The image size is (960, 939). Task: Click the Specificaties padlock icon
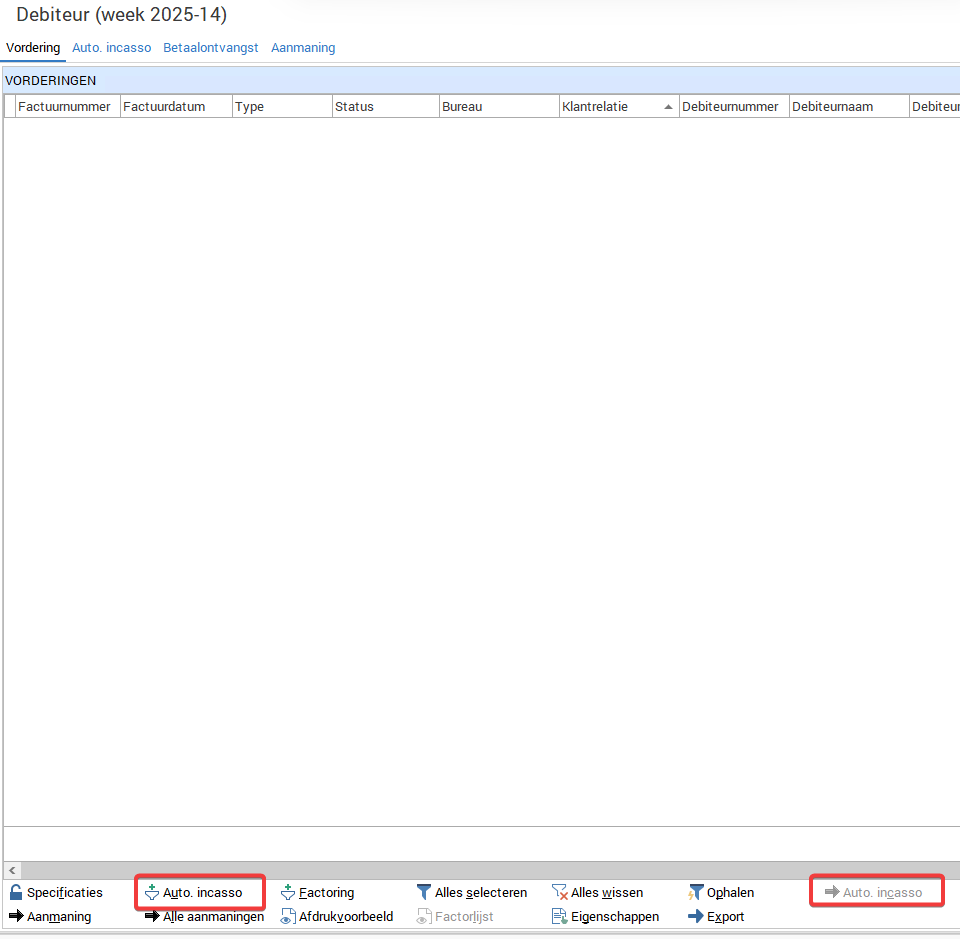point(16,892)
